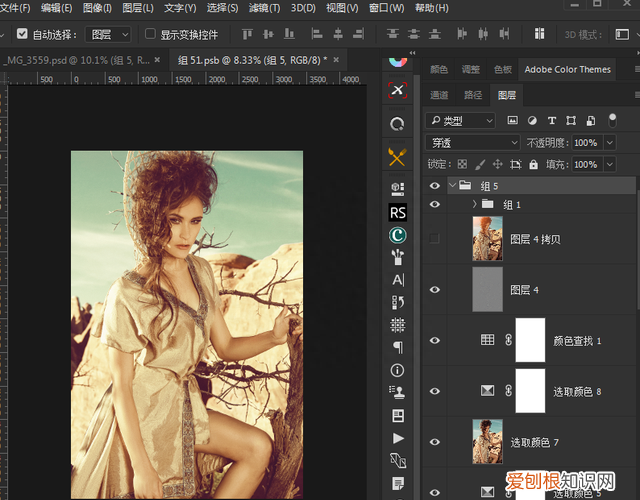Image resolution: width=640 pixels, height=500 pixels.
Task: Click lock transparent pixels icon
Action: click(462, 165)
